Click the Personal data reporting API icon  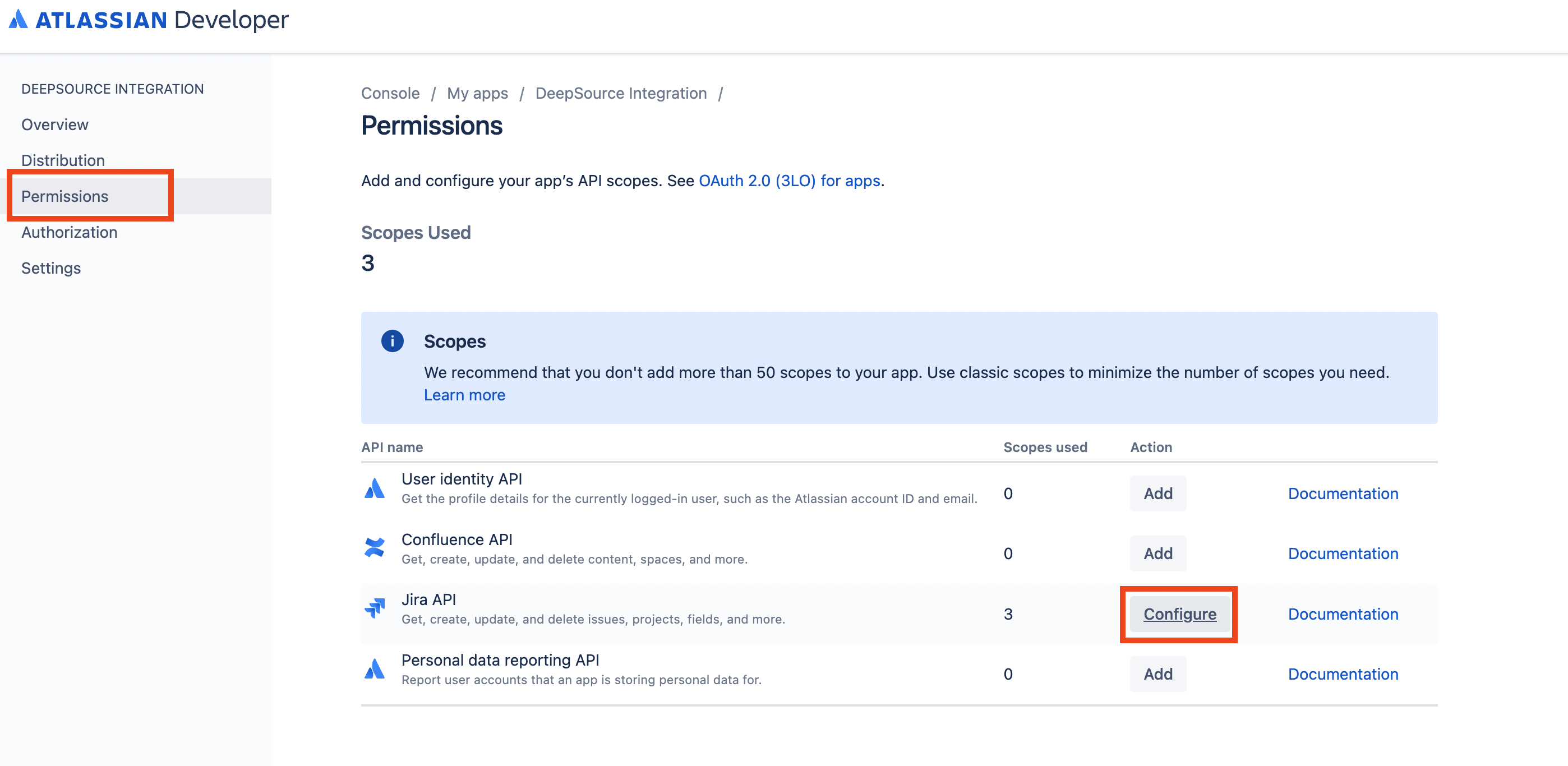375,668
